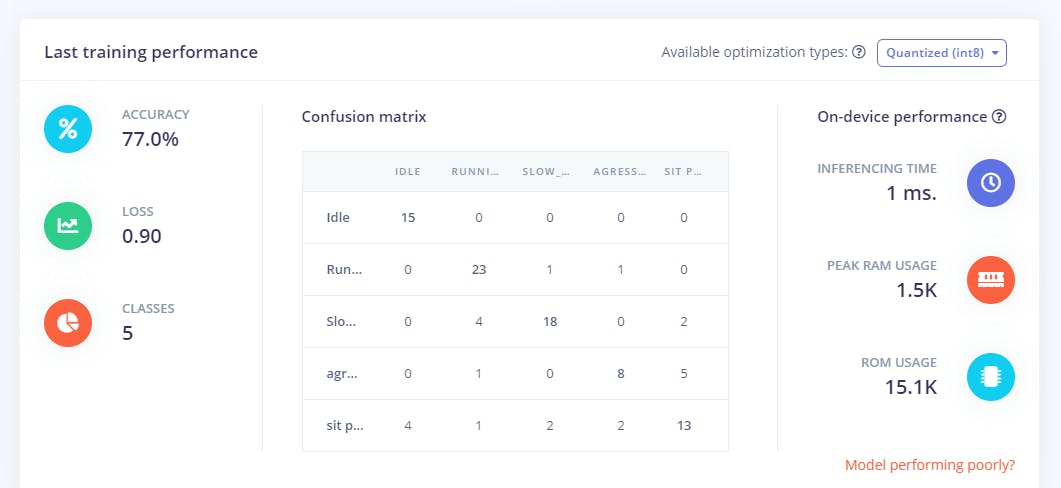Click the cell showing 18 in confusion matrix
This screenshot has width=1061, height=488.
tap(549, 322)
